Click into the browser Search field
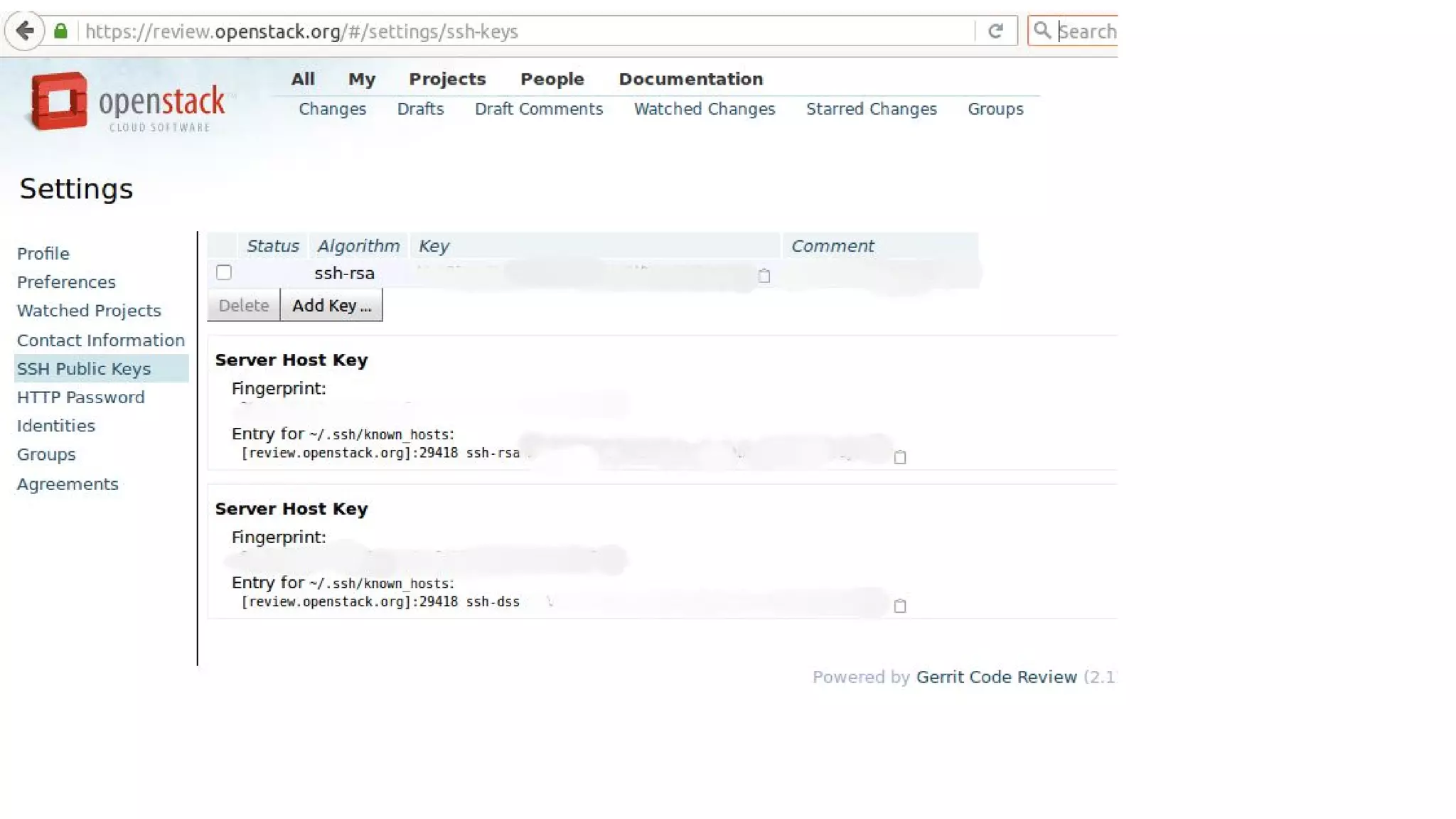 click(x=1088, y=31)
